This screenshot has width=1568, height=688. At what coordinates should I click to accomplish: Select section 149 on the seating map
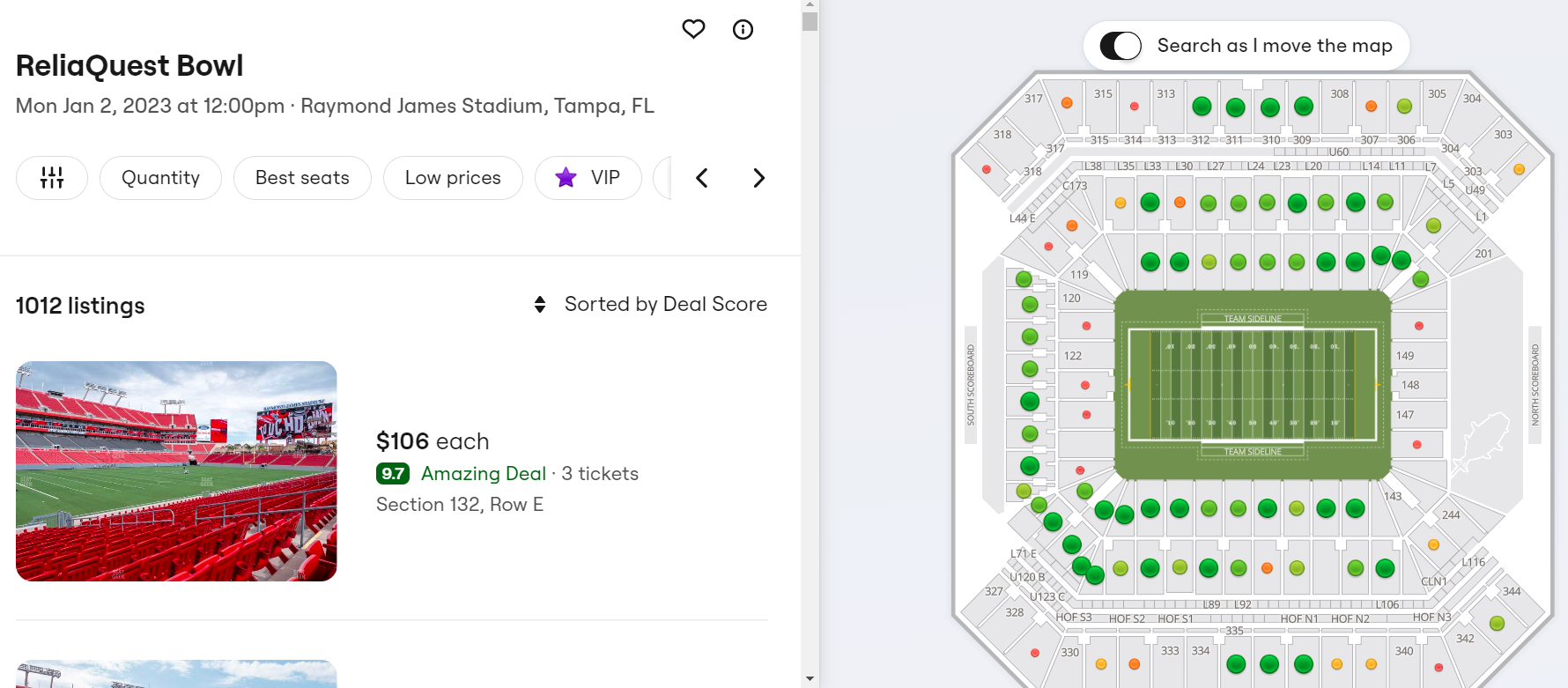click(1406, 356)
